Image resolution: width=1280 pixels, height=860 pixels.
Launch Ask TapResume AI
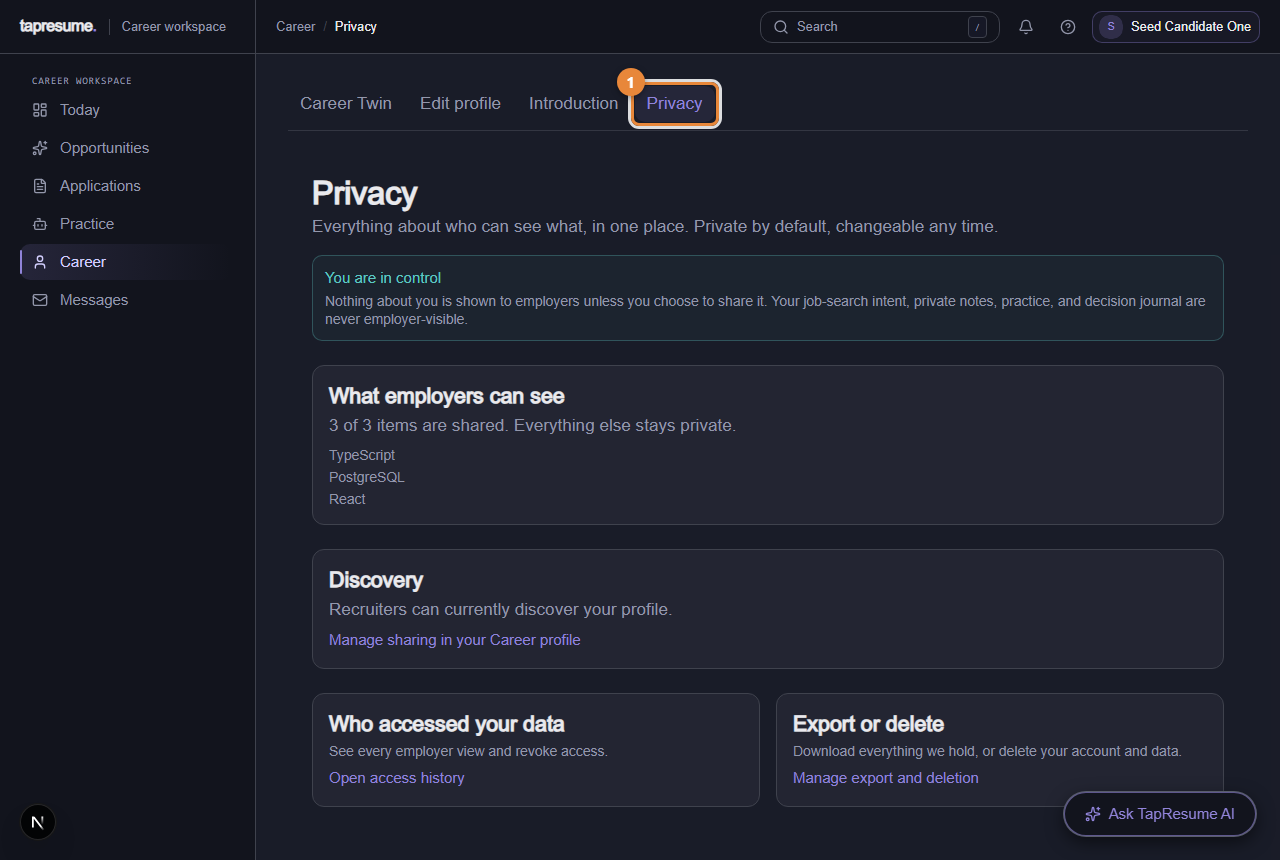tap(1160, 814)
